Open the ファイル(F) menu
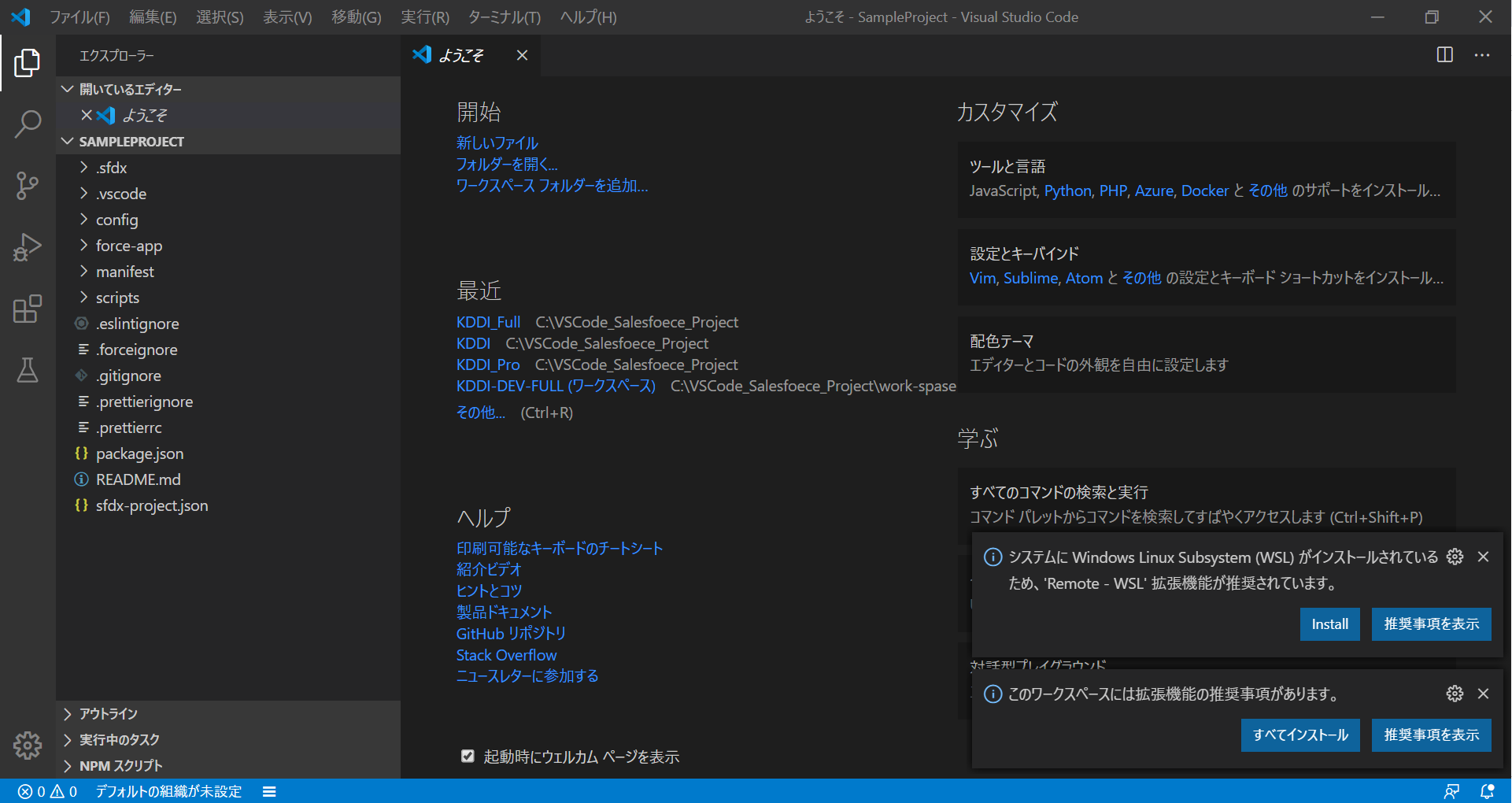This screenshot has height=803, width=1512. point(80,17)
